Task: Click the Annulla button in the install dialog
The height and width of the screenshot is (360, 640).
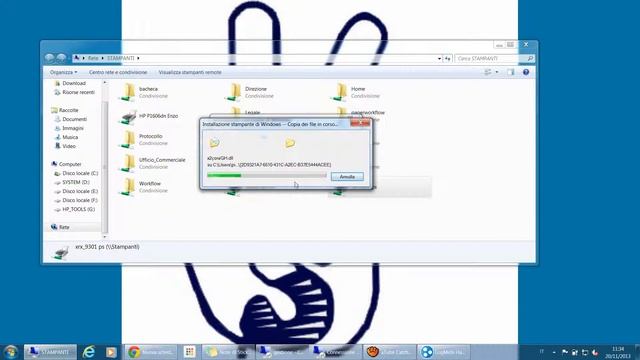Action: pos(347,177)
